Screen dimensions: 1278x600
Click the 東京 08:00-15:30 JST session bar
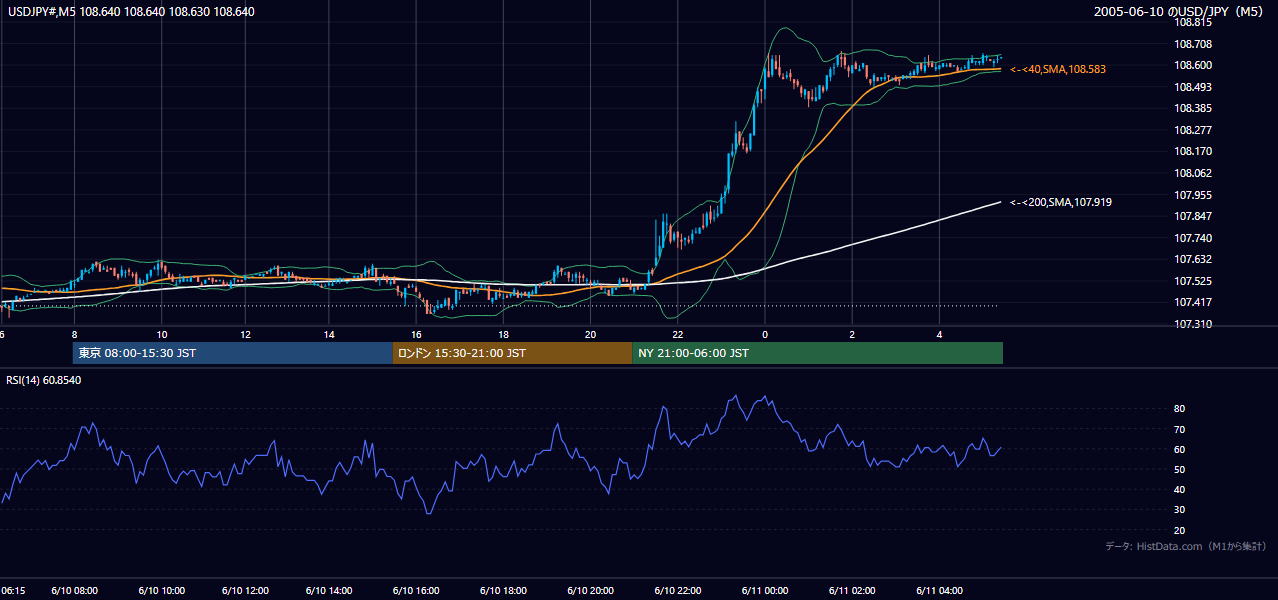tap(232, 353)
